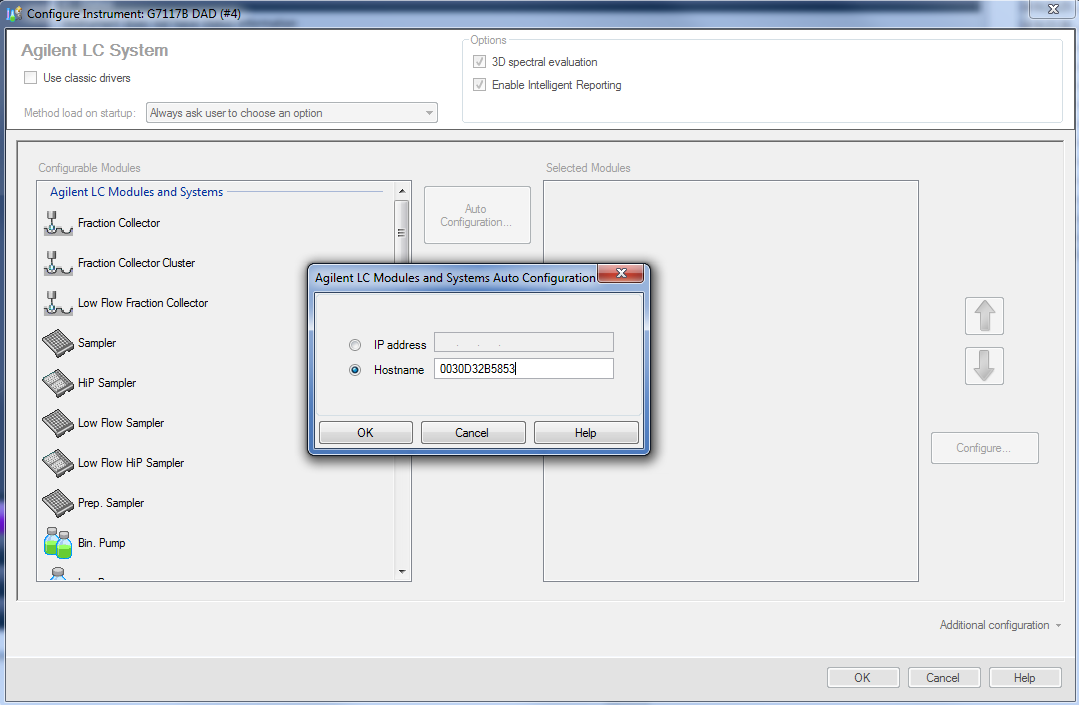Click the Low Flow HiP Sampler label
The width and height of the screenshot is (1079, 705).
point(131,463)
